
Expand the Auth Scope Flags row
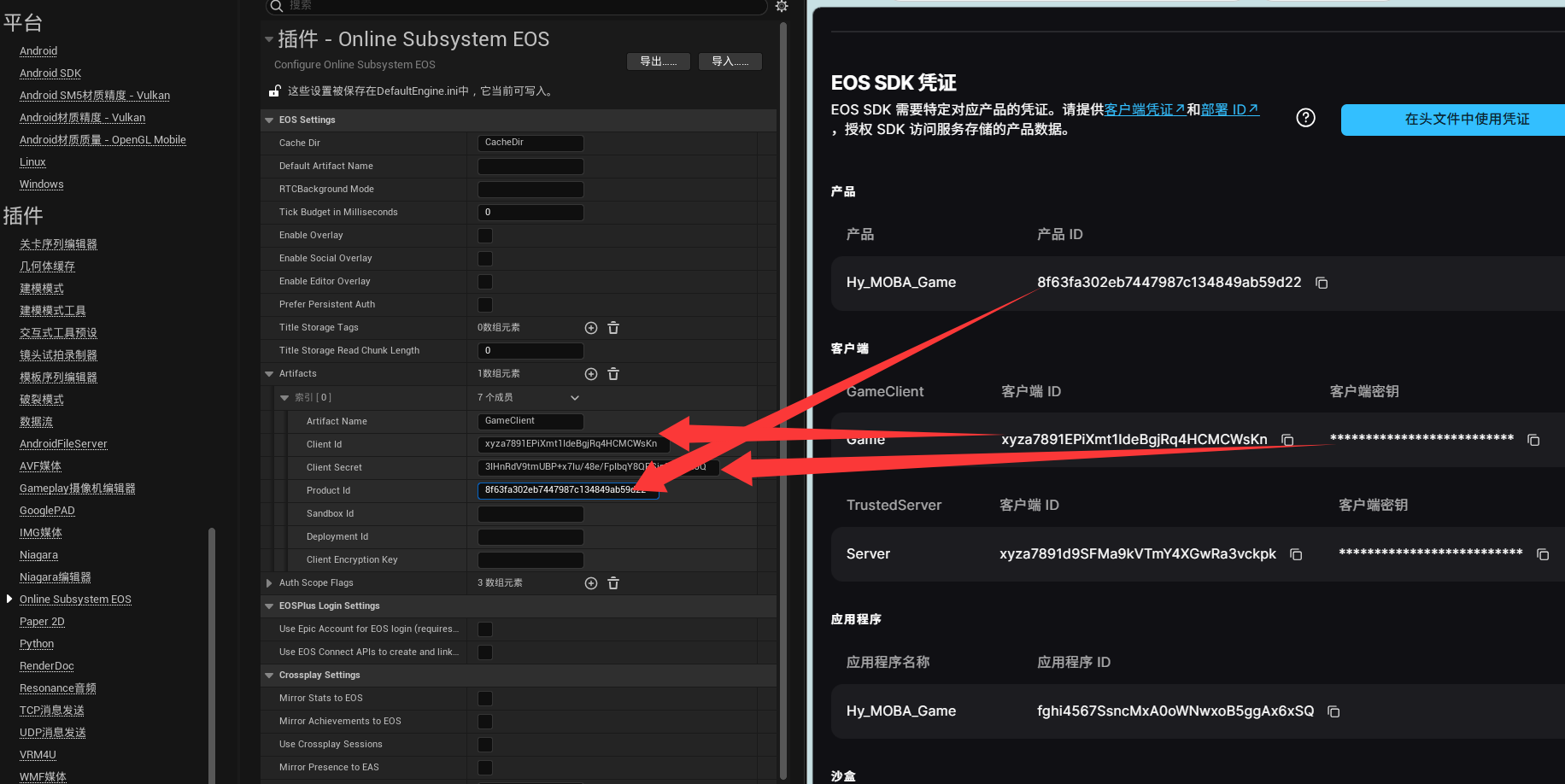point(270,583)
